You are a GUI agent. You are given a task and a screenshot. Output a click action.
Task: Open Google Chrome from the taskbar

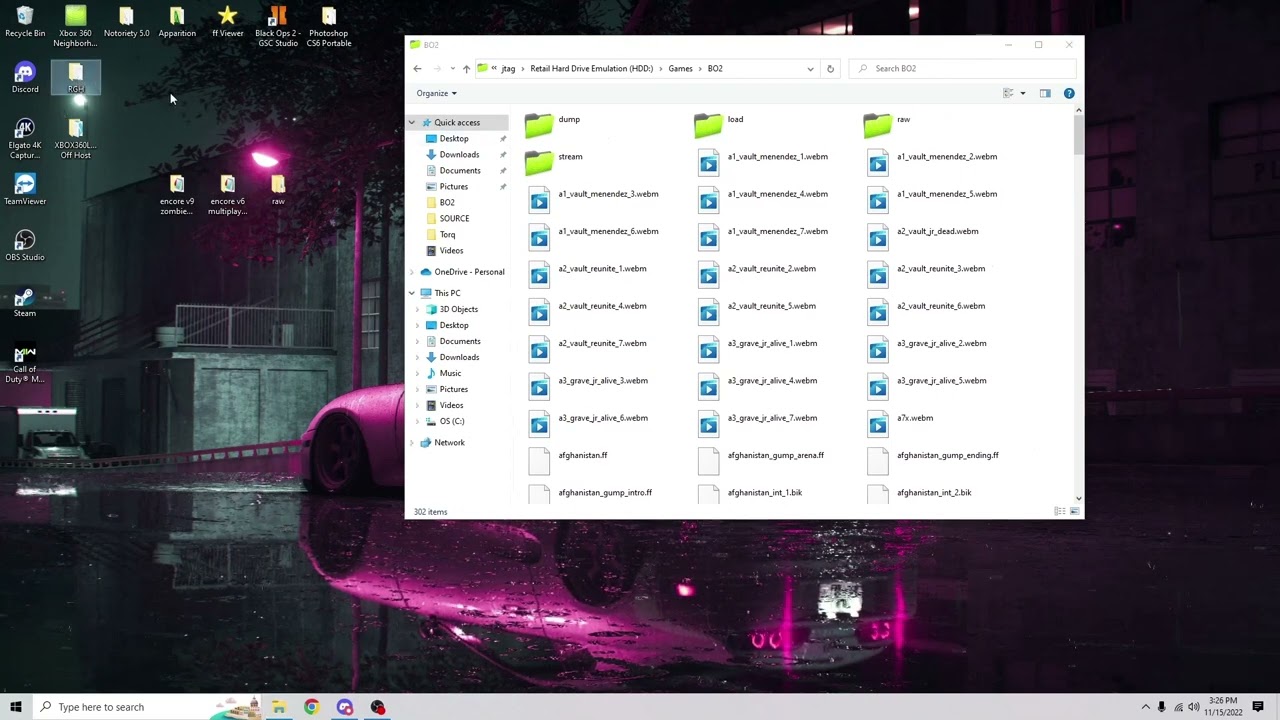pyautogui.click(x=311, y=707)
